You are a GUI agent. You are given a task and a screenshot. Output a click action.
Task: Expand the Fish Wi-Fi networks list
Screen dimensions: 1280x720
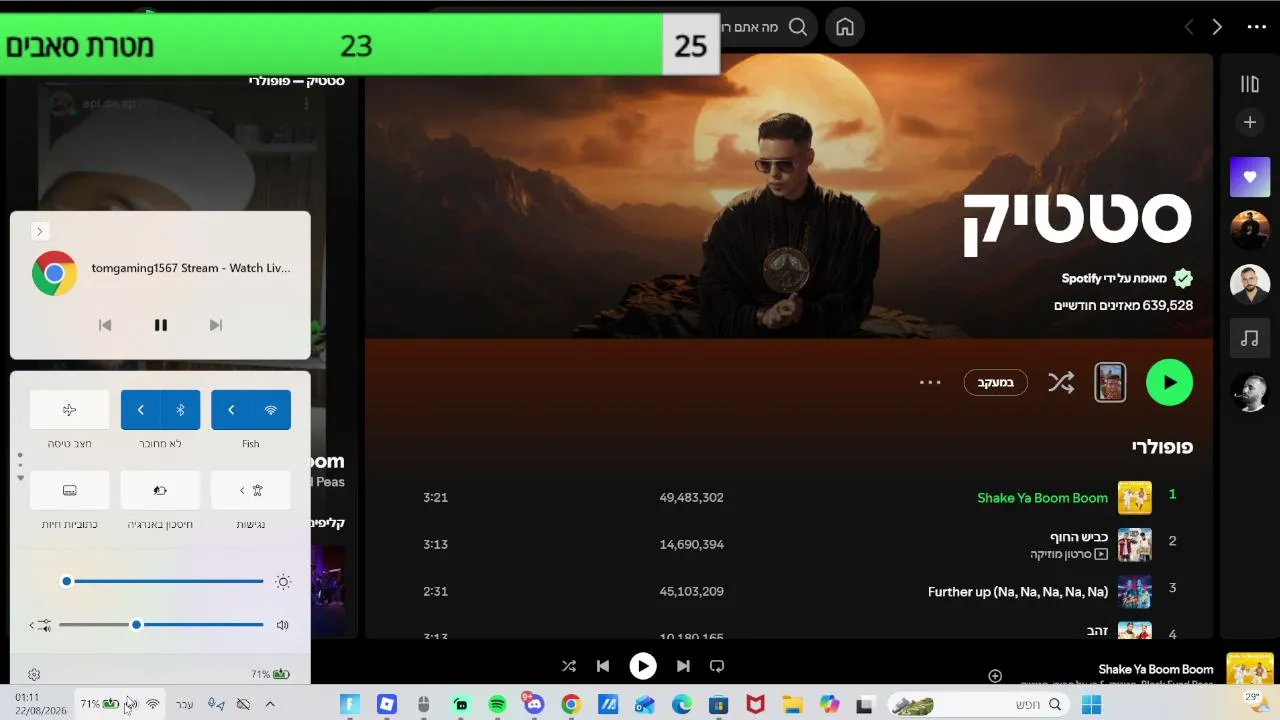coord(231,410)
